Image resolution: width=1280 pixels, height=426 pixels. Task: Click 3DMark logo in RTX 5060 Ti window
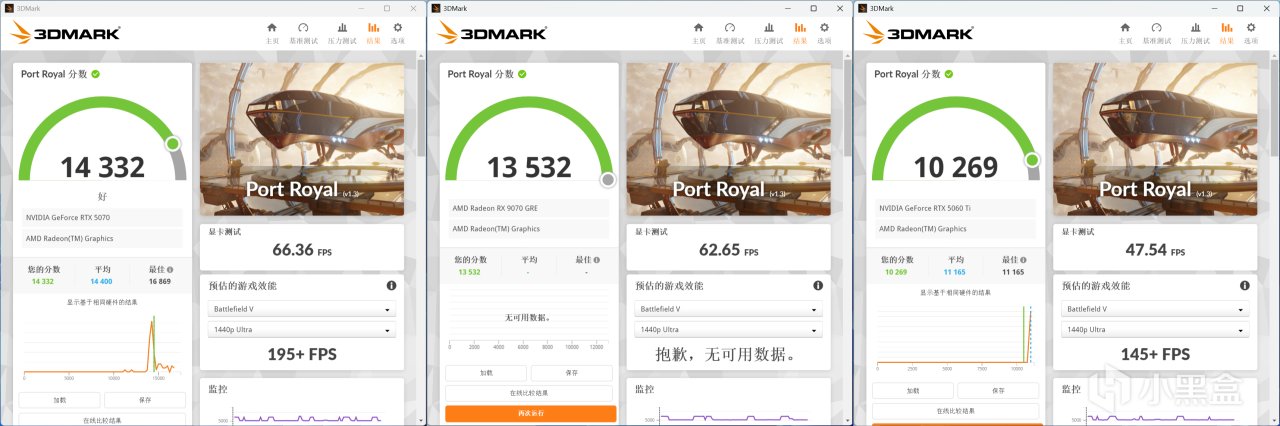[919, 33]
